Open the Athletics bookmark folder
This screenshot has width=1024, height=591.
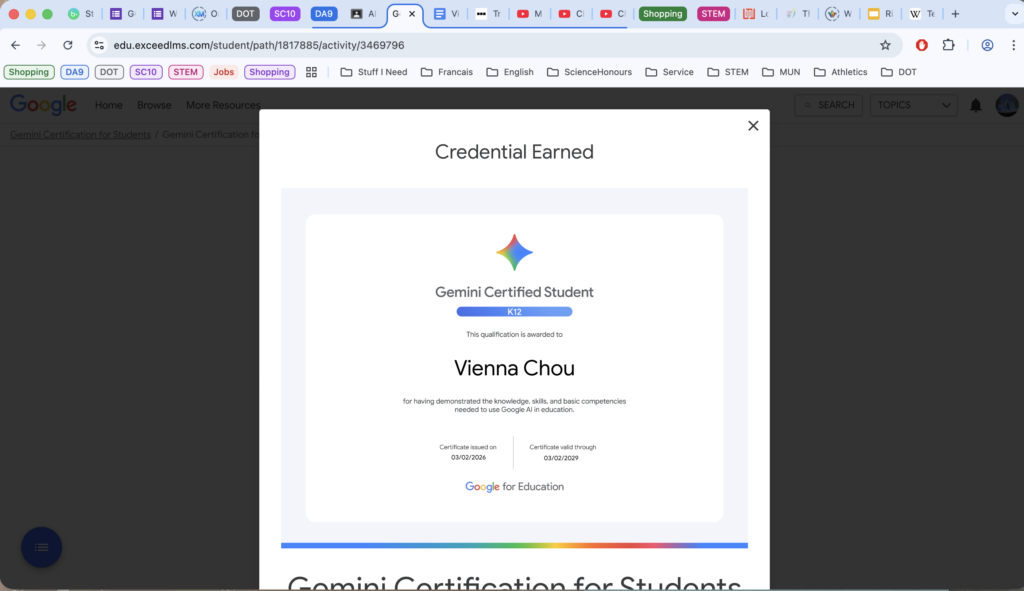(840, 72)
